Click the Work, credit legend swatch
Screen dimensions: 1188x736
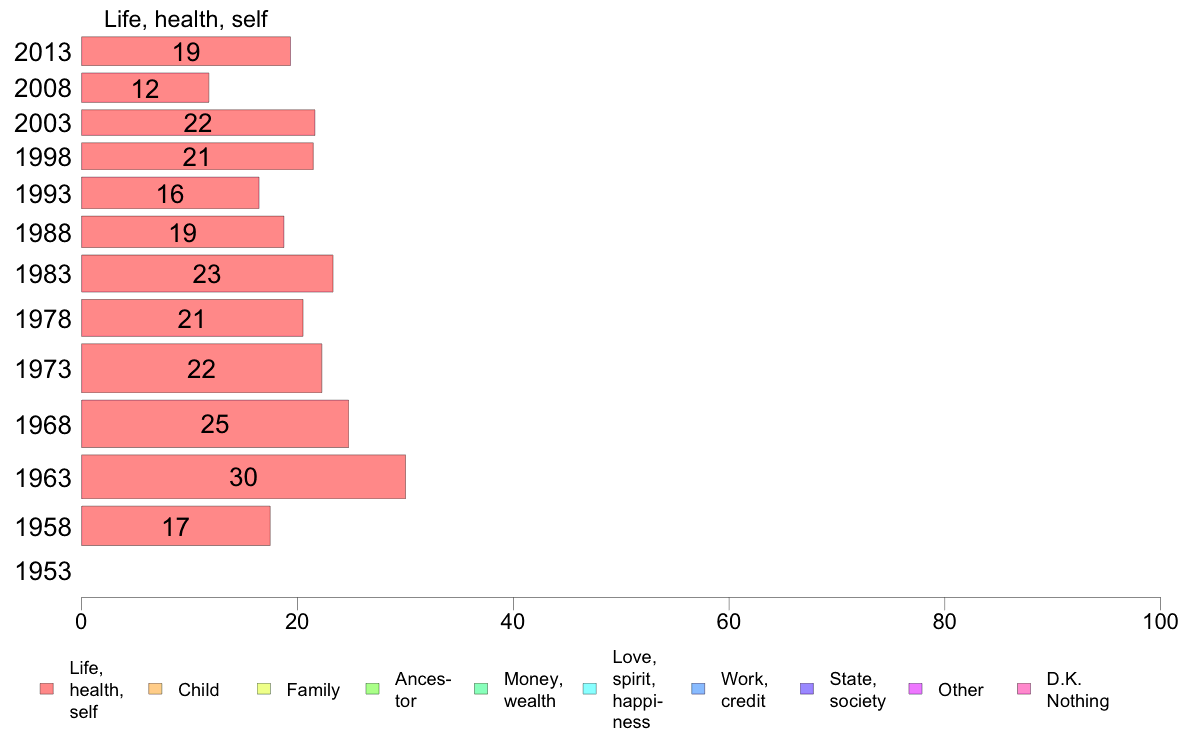[x=699, y=689]
